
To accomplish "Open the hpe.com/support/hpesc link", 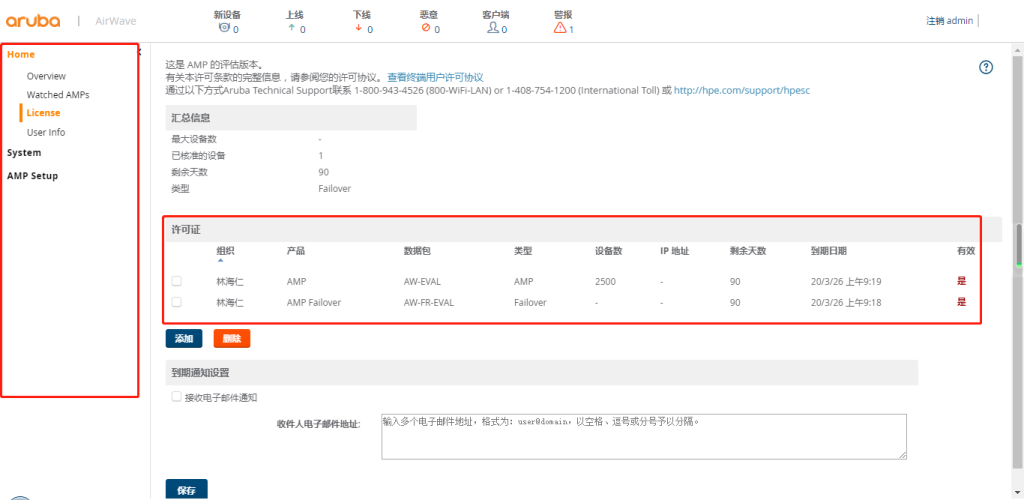I will point(742,90).
